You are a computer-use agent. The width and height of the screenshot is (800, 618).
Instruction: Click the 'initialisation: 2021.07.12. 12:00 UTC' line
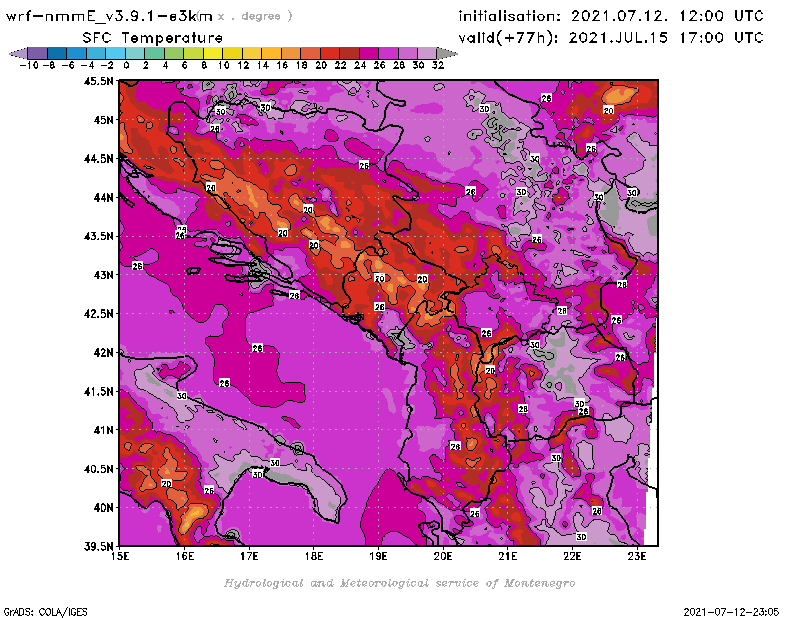click(611, 16)
